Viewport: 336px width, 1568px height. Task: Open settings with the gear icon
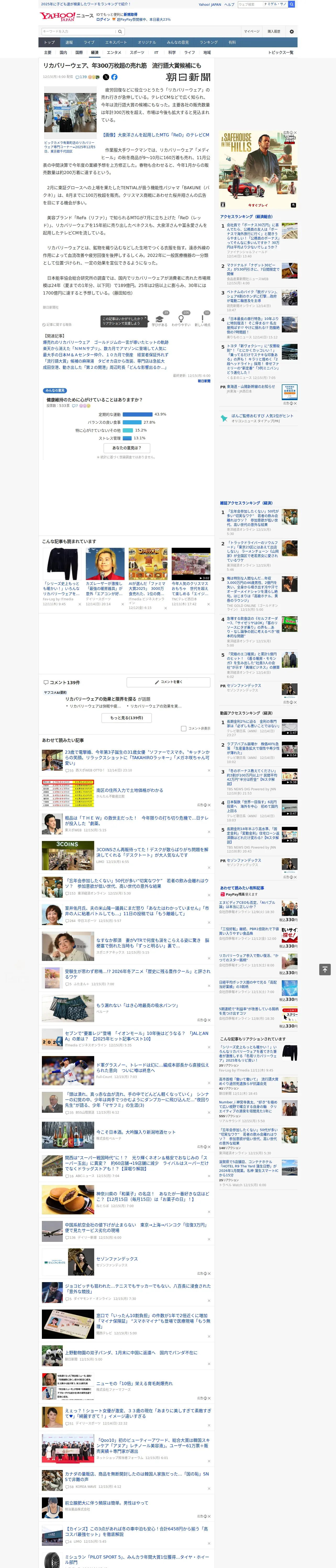point(291,32)
